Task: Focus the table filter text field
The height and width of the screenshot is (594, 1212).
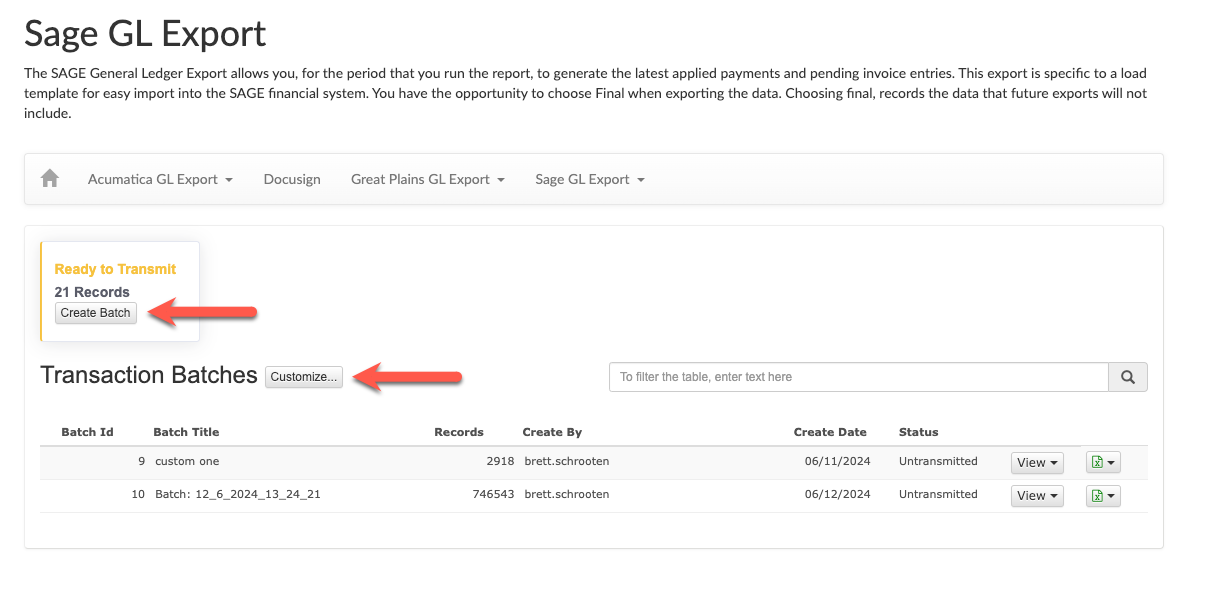Action: (x=859, y=377)
